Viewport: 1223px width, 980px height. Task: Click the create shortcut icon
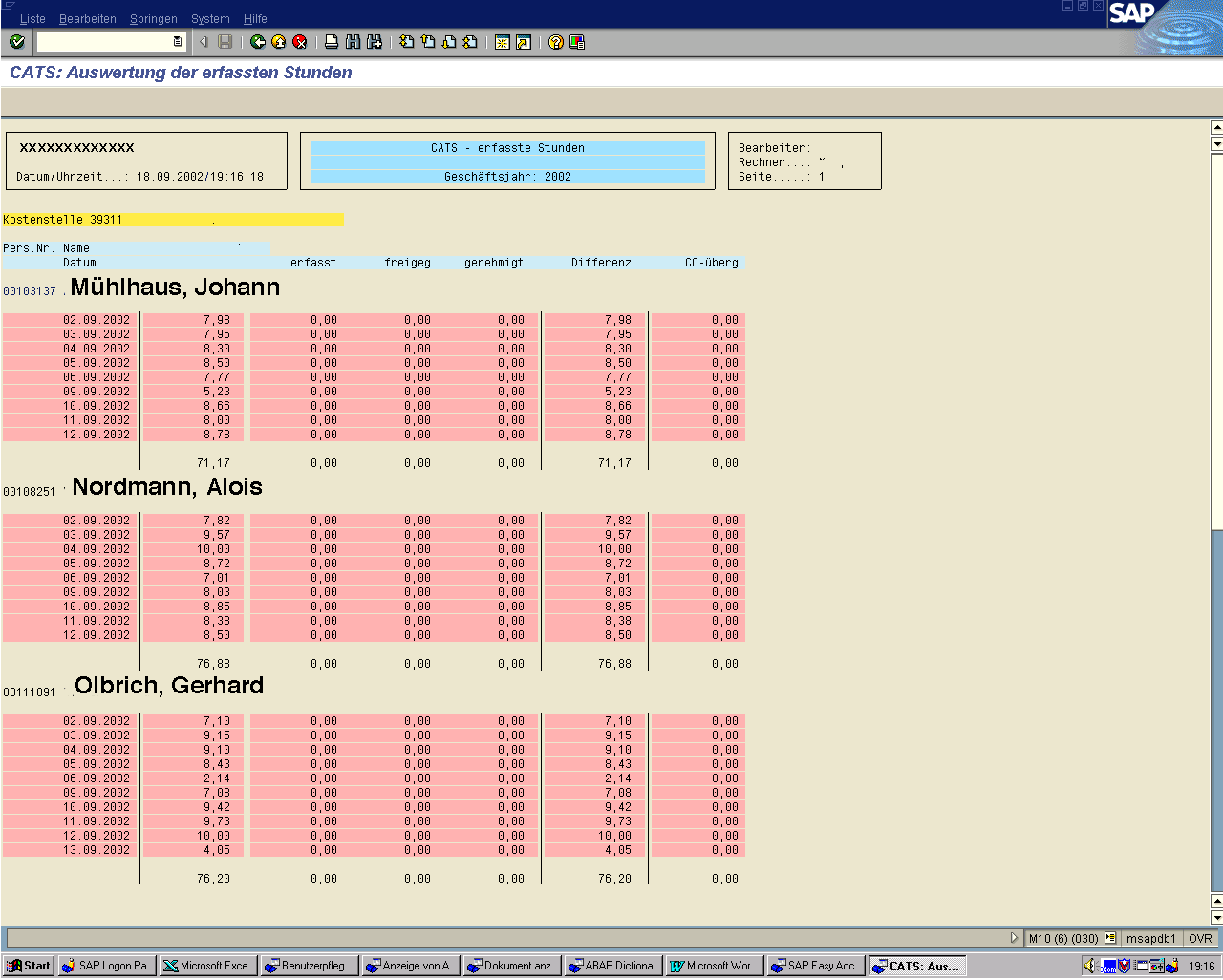pyautogui.click(x=524, y=42)
